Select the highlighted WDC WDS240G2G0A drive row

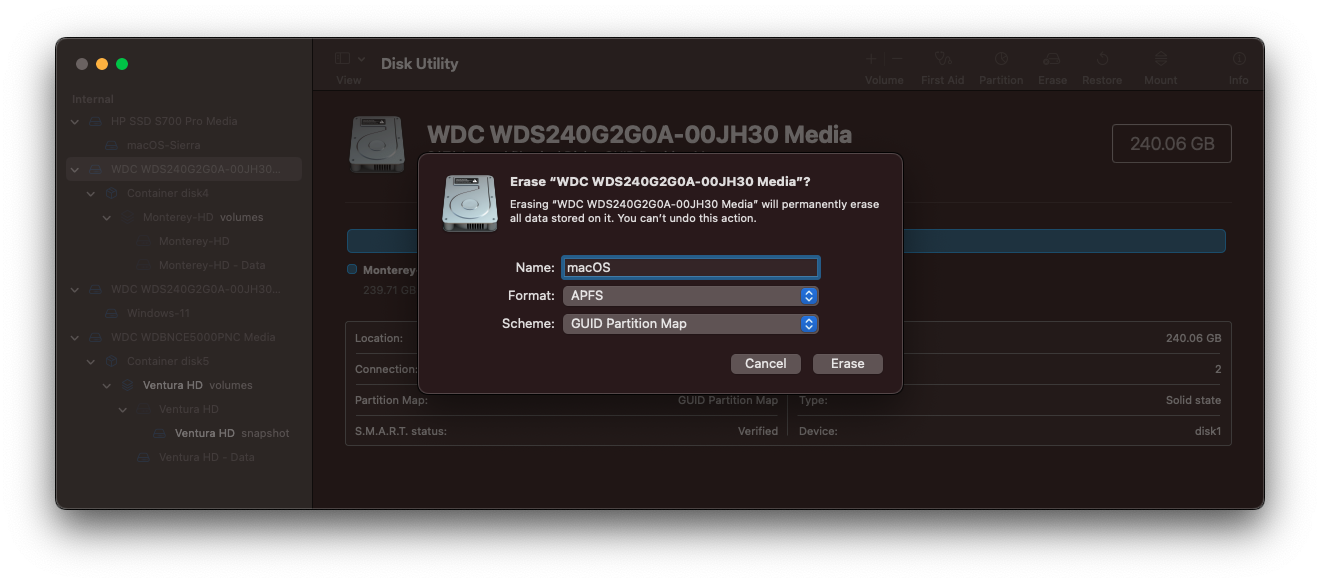click(184, 169)
